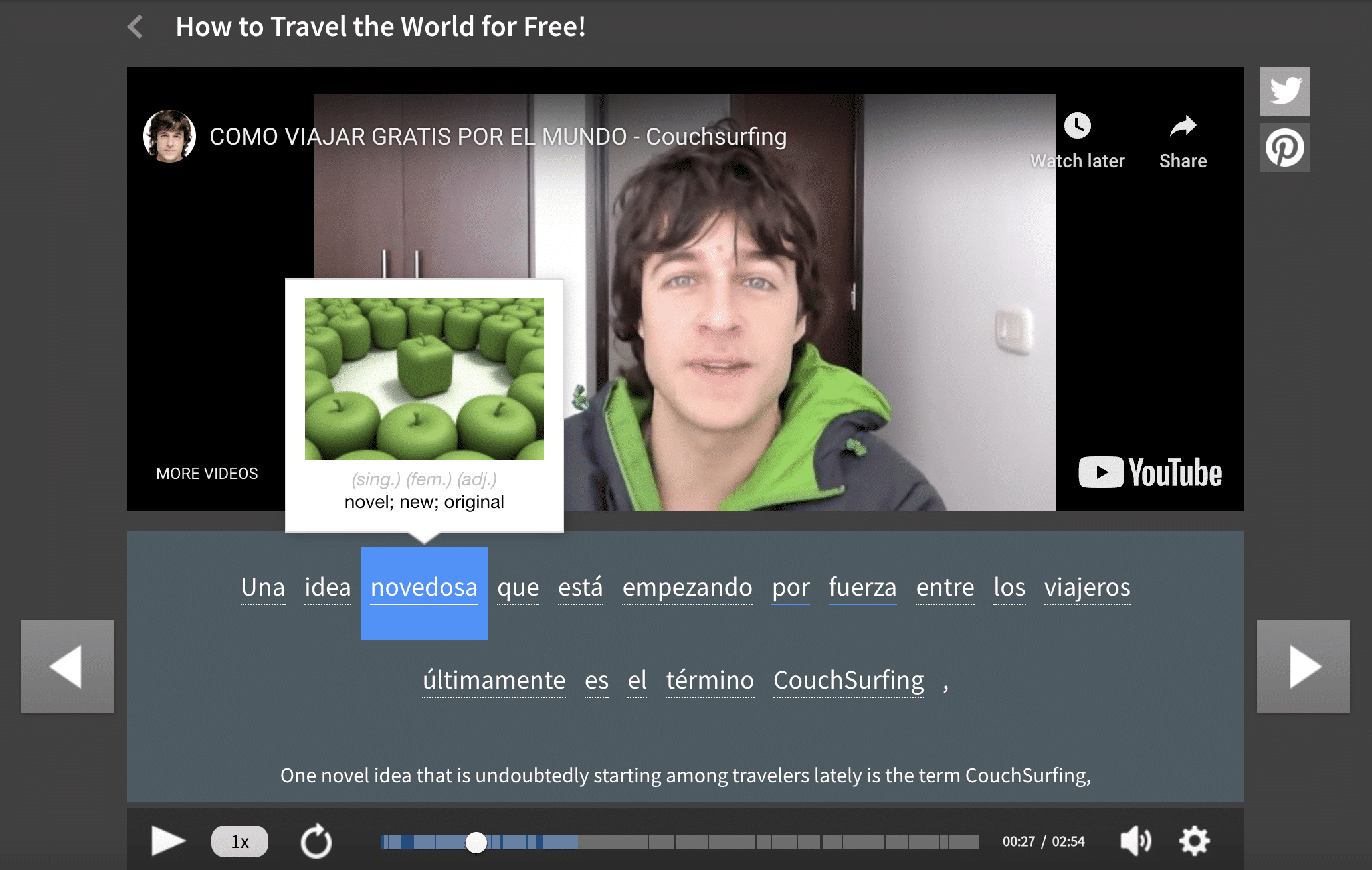Select the word "últimamente"
This screenshot has width=1372, height=870.
point(494,681)
